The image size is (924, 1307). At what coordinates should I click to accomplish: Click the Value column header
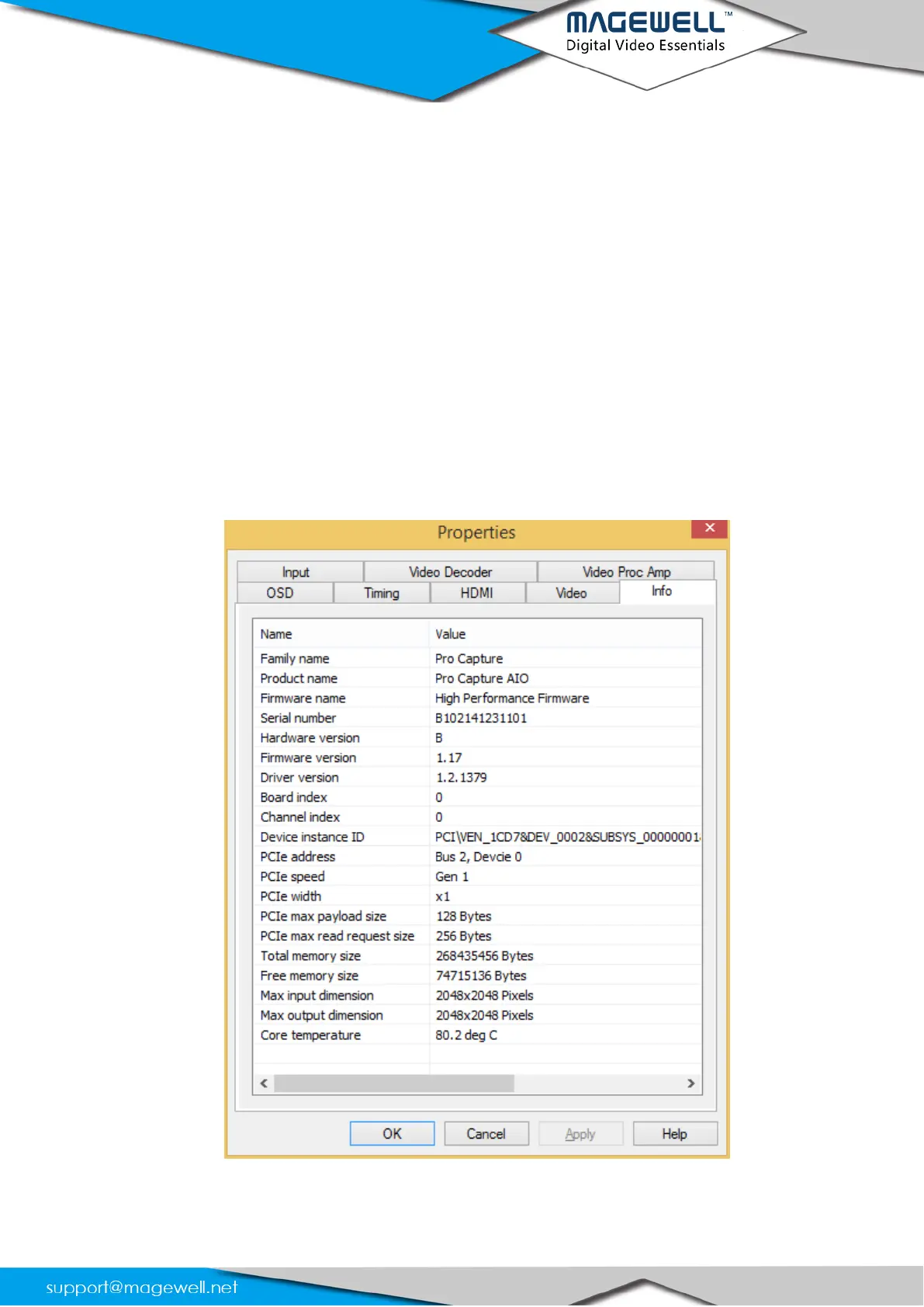pos(566,634)
